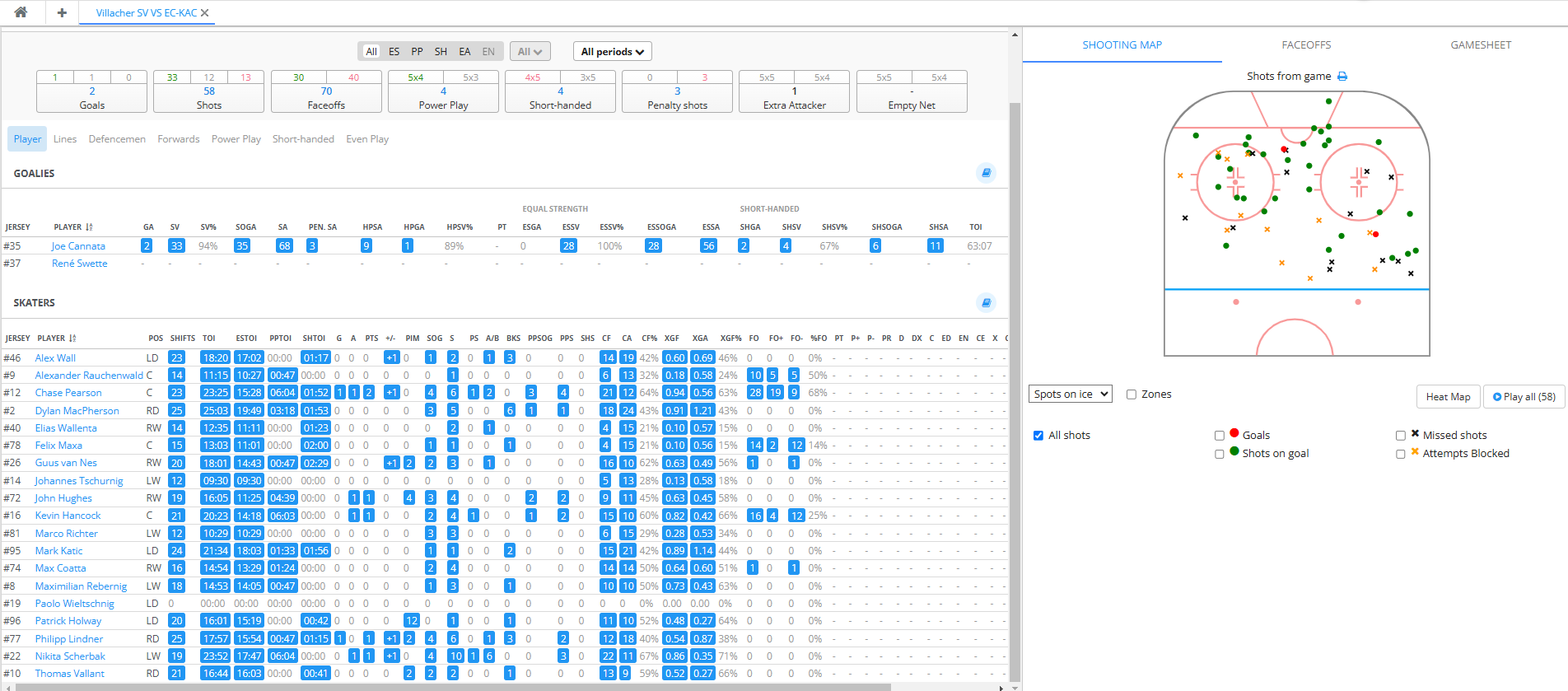1568x691 pixels.
Task: Enable the Zones checkbox
Action: (x=1132, y=395)
